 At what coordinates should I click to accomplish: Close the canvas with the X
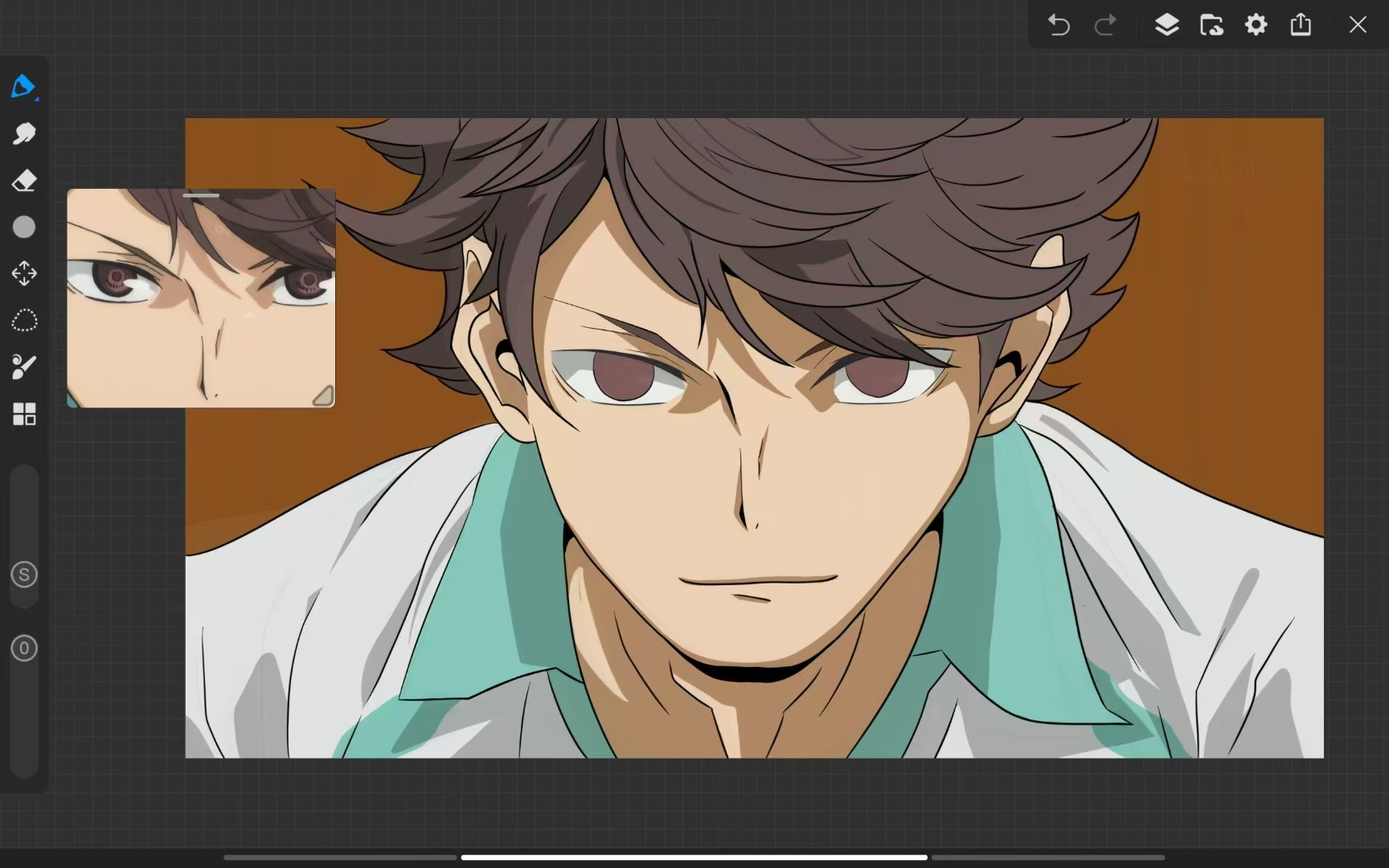point(1358,25)
